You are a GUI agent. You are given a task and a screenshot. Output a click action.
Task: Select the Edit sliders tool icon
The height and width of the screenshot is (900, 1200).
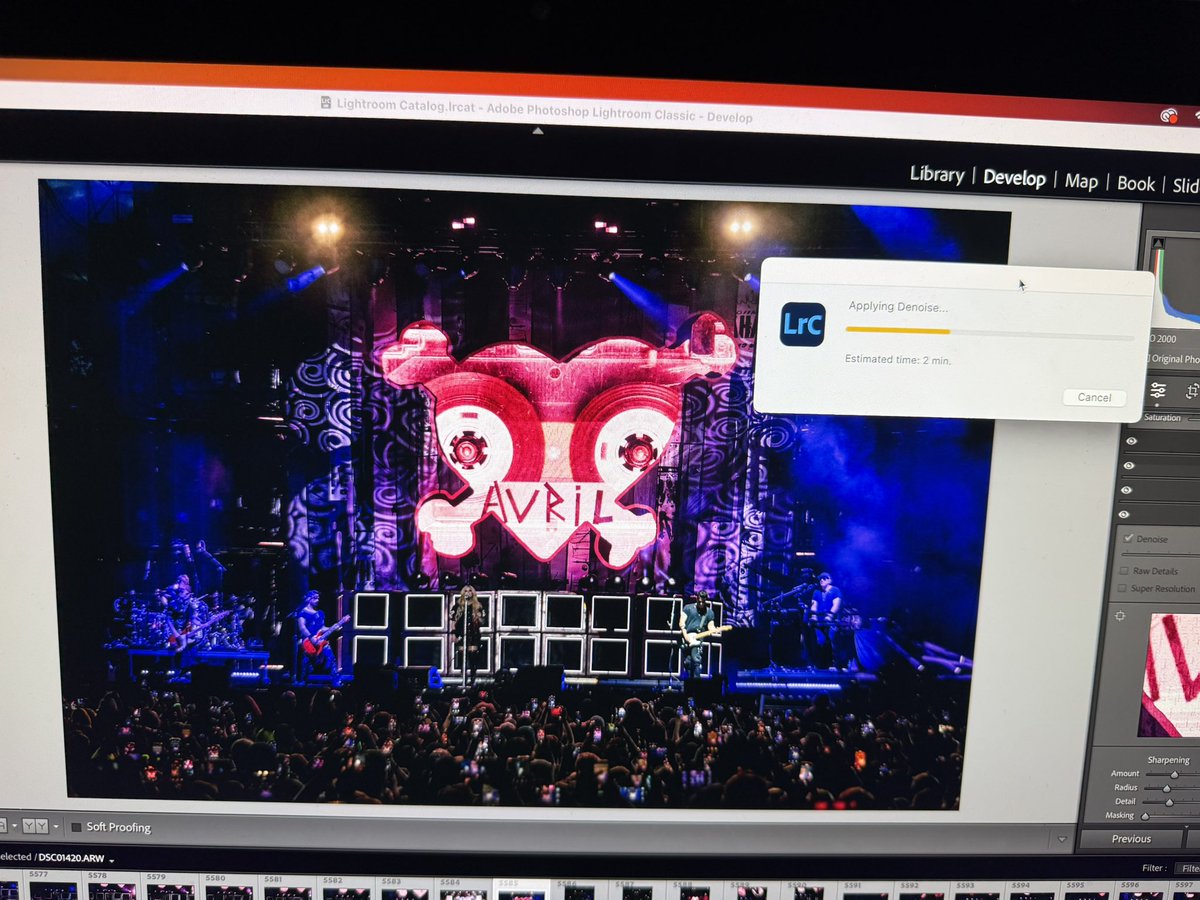point(1158,391)
